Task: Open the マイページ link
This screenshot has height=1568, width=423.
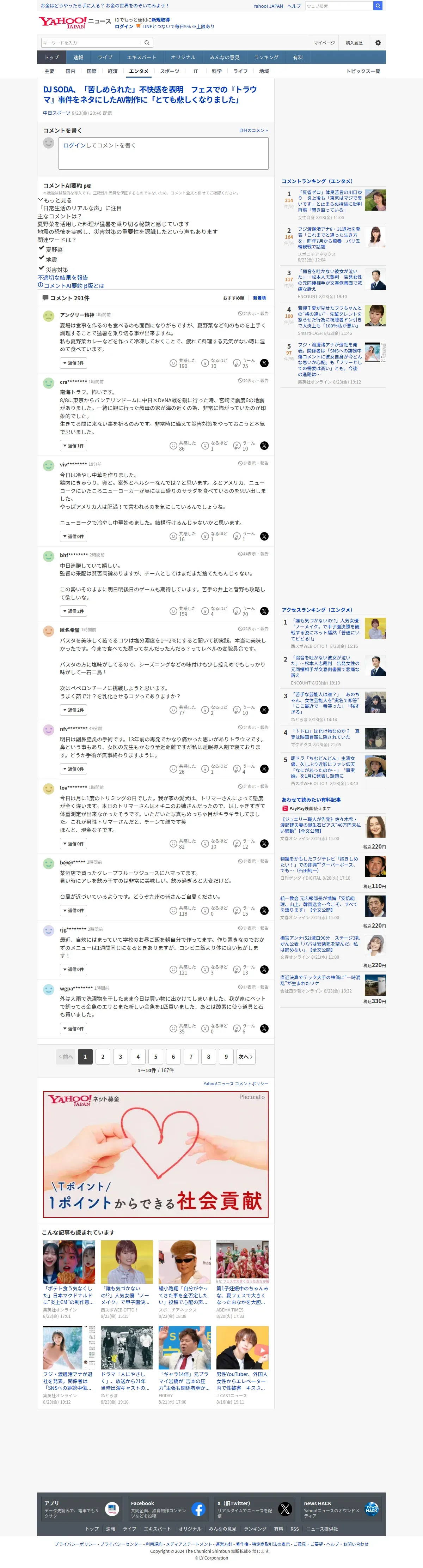Action: pyautogui.click(x=324, y=43)
